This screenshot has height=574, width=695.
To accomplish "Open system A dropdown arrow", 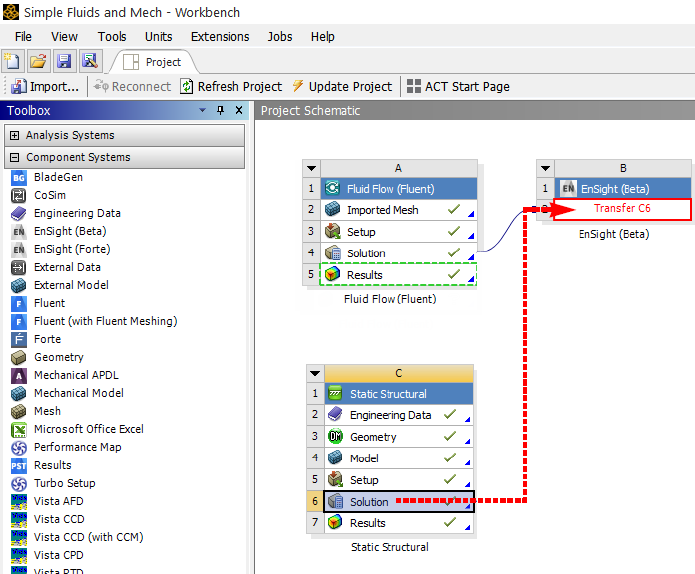I will (312, 168).
